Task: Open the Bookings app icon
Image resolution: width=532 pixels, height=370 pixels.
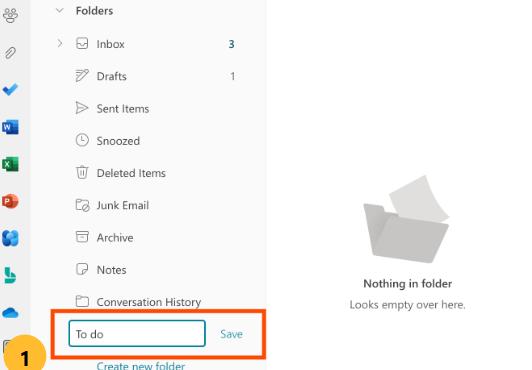Action: point(10,275)
